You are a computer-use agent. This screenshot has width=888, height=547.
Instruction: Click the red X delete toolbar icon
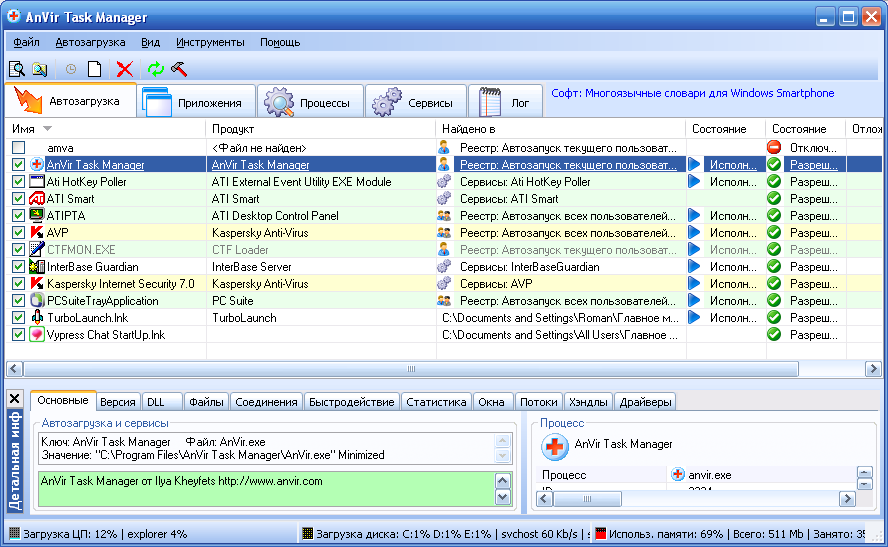tap(125, 69)
